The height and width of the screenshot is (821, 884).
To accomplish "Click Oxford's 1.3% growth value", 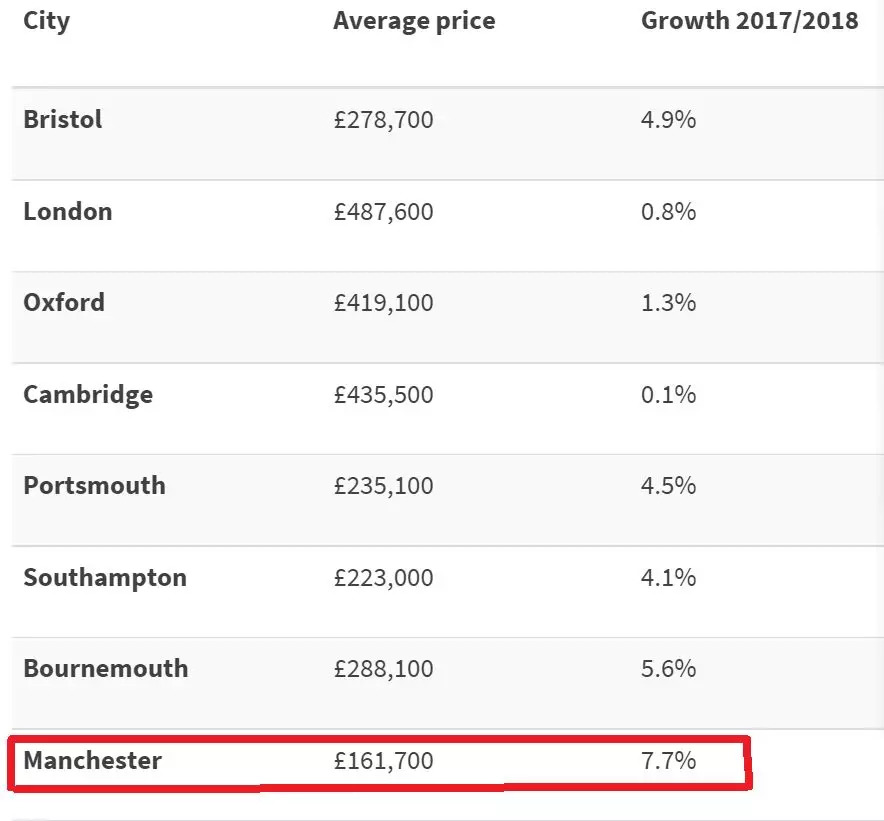I will [x=668, y=303].
